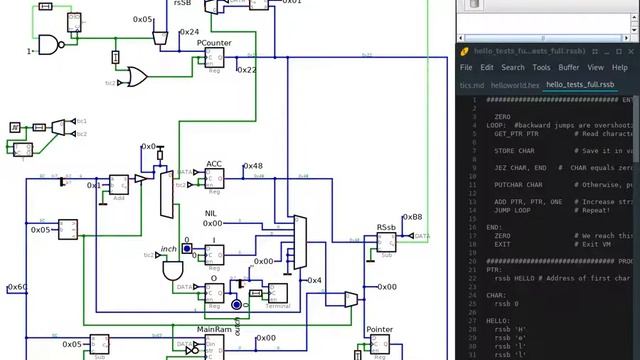Select the O register component
The width and height of the screenshot is (640, 360).
214,293
